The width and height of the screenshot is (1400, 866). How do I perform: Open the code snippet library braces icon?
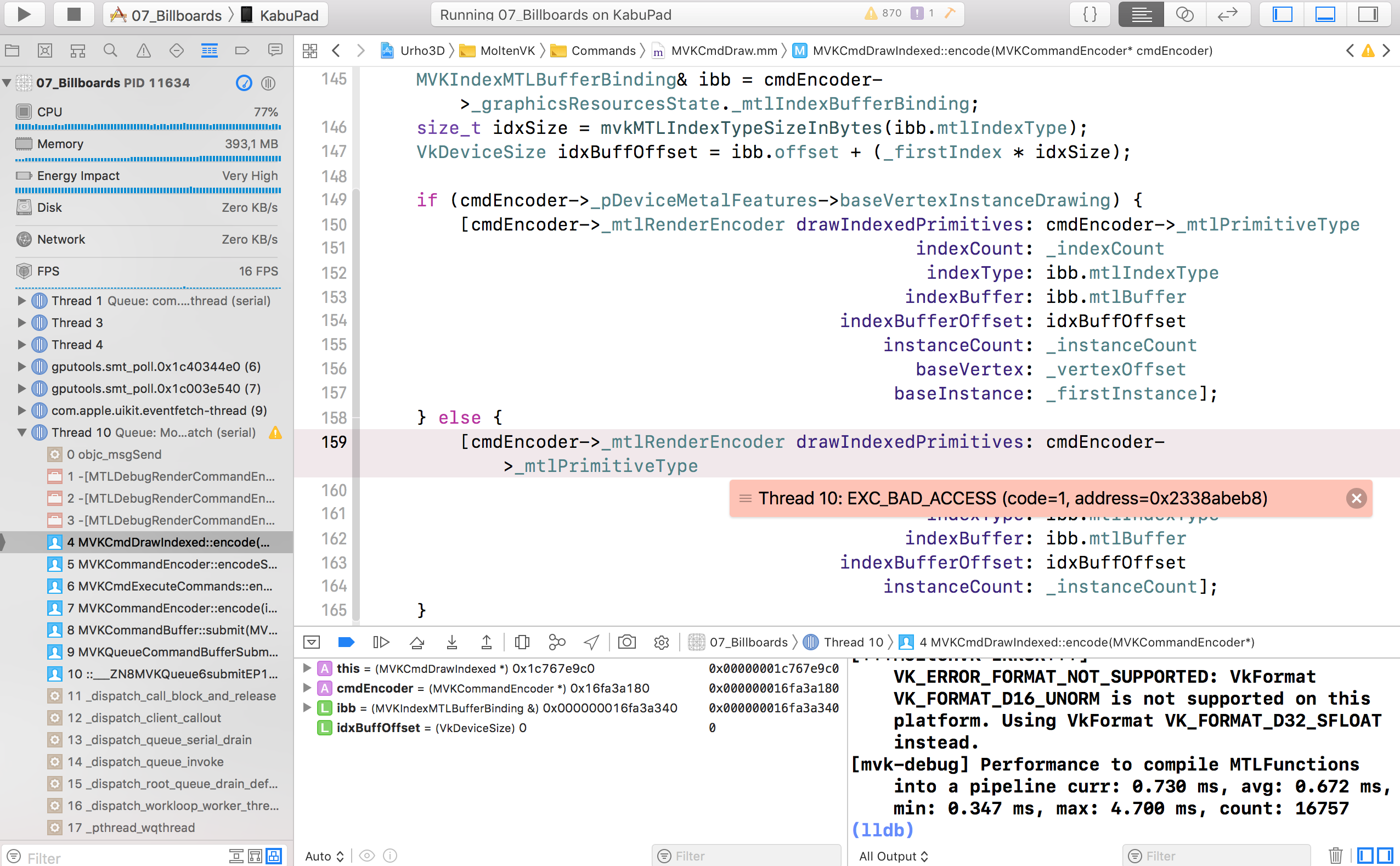coord(1090,14)
